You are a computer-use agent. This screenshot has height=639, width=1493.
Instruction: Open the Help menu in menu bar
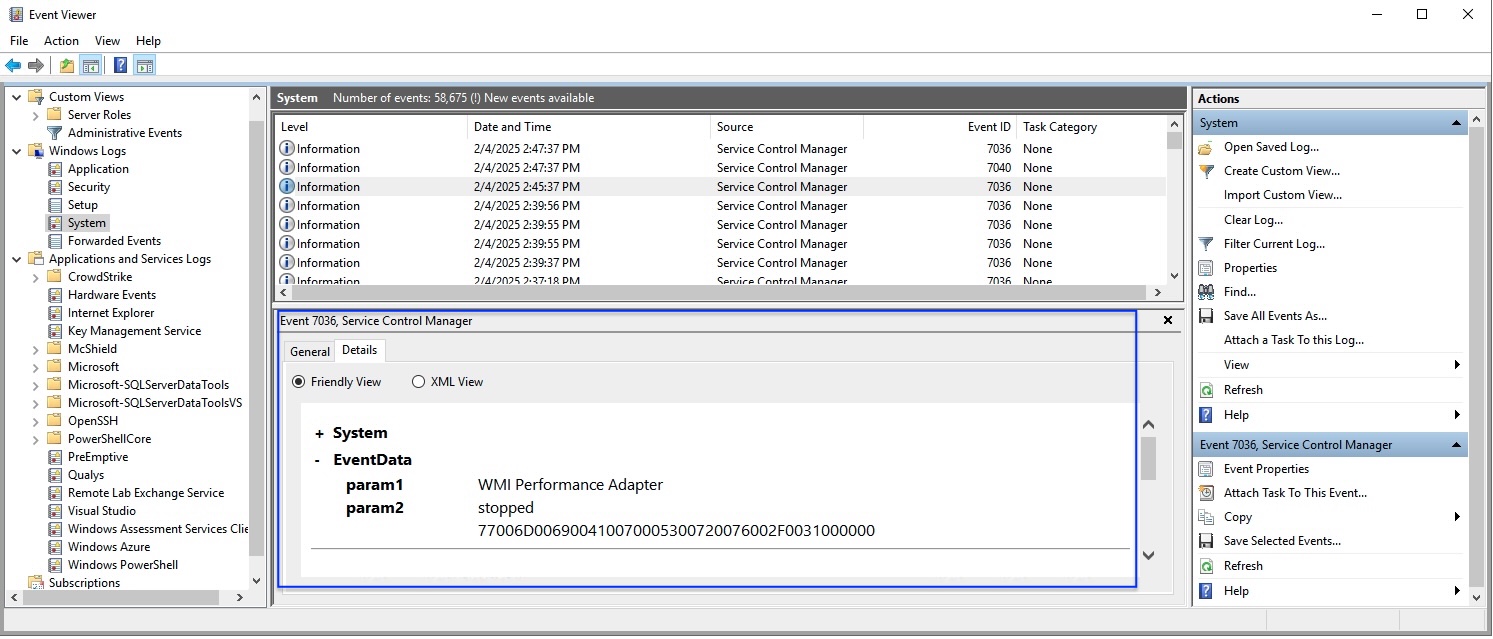pos(148,41)
